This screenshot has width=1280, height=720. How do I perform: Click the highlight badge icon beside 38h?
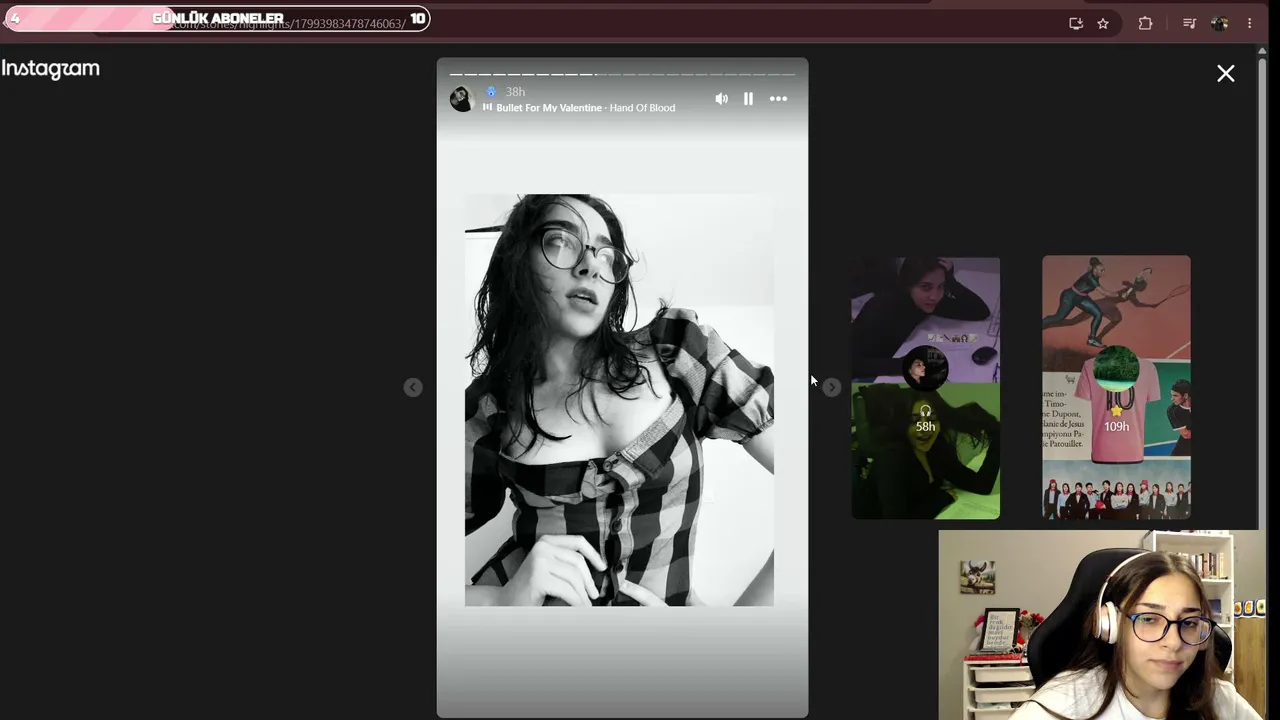490,92
